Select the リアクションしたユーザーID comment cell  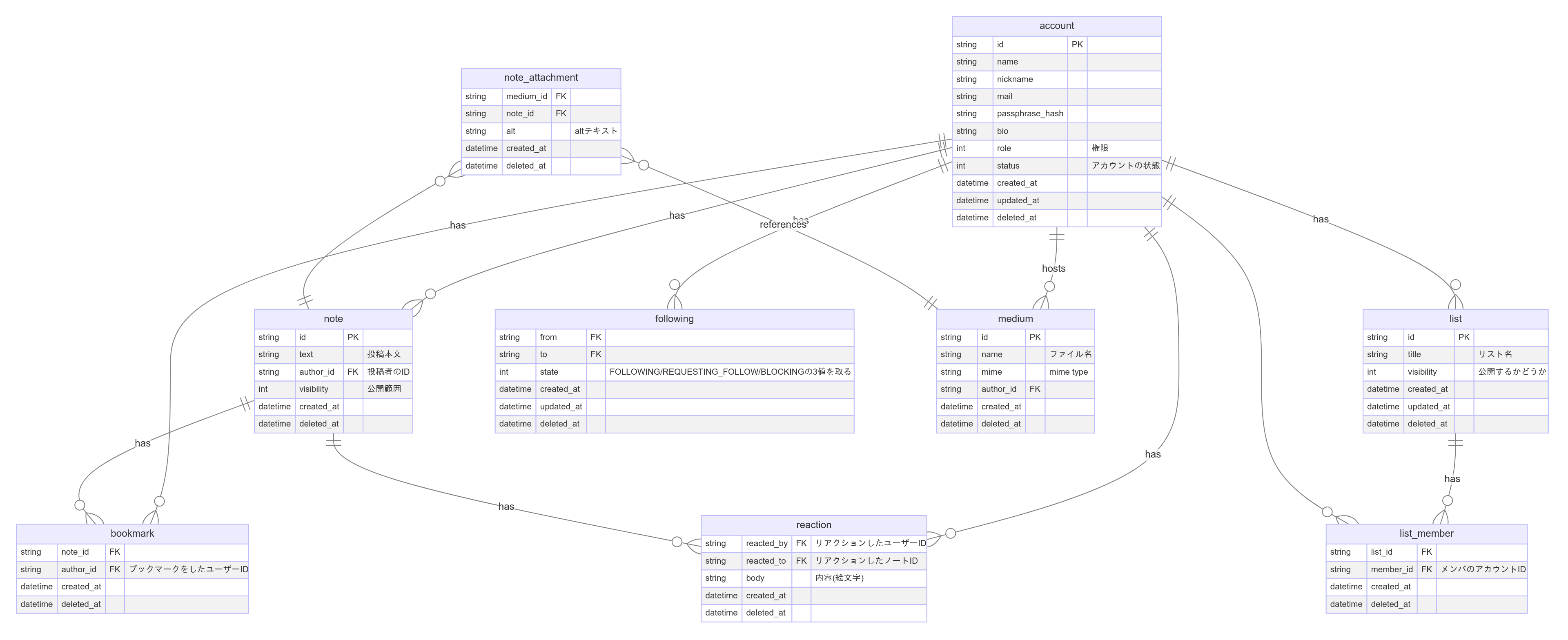pos(869,543)
